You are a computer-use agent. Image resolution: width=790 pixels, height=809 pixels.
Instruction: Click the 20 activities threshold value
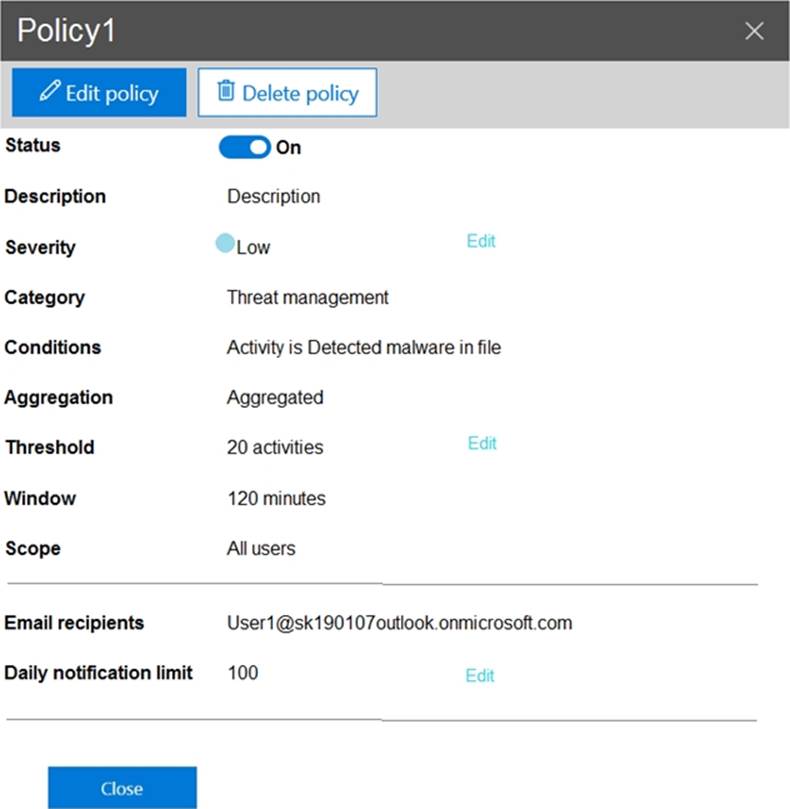pyautogui.click(x=275, y=447)
